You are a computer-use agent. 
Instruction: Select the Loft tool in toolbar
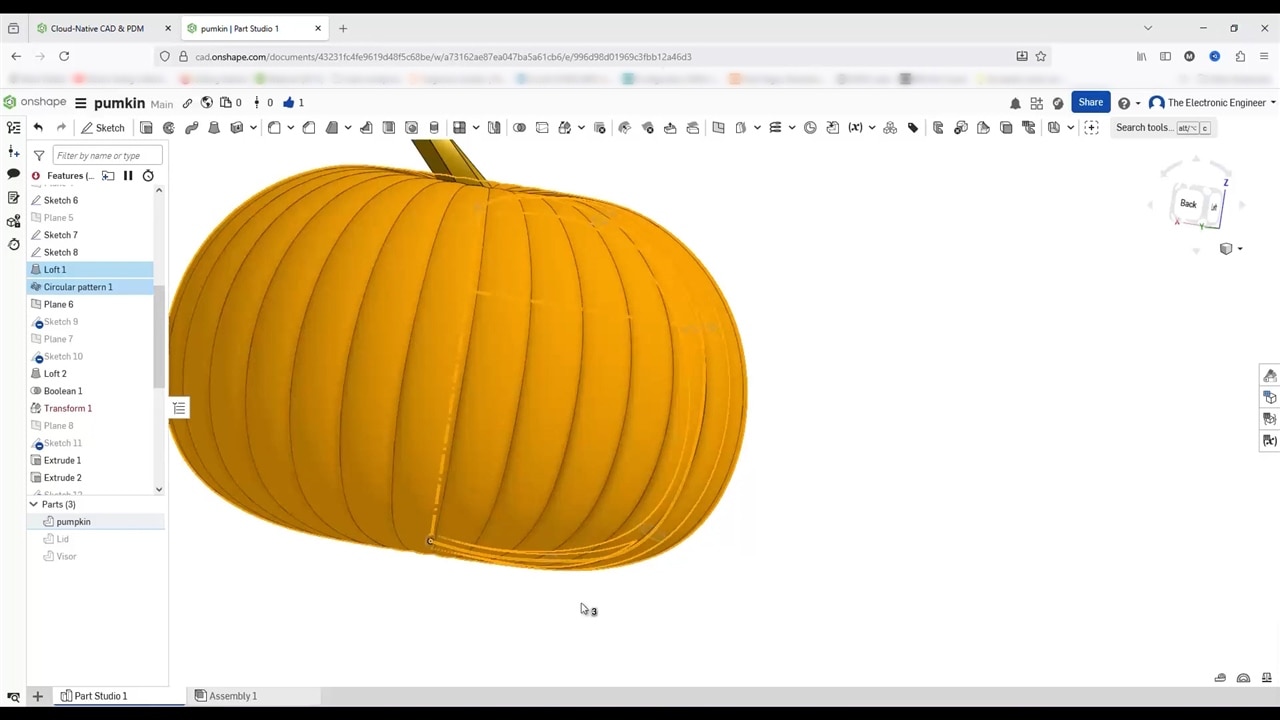tap(214, 127)
